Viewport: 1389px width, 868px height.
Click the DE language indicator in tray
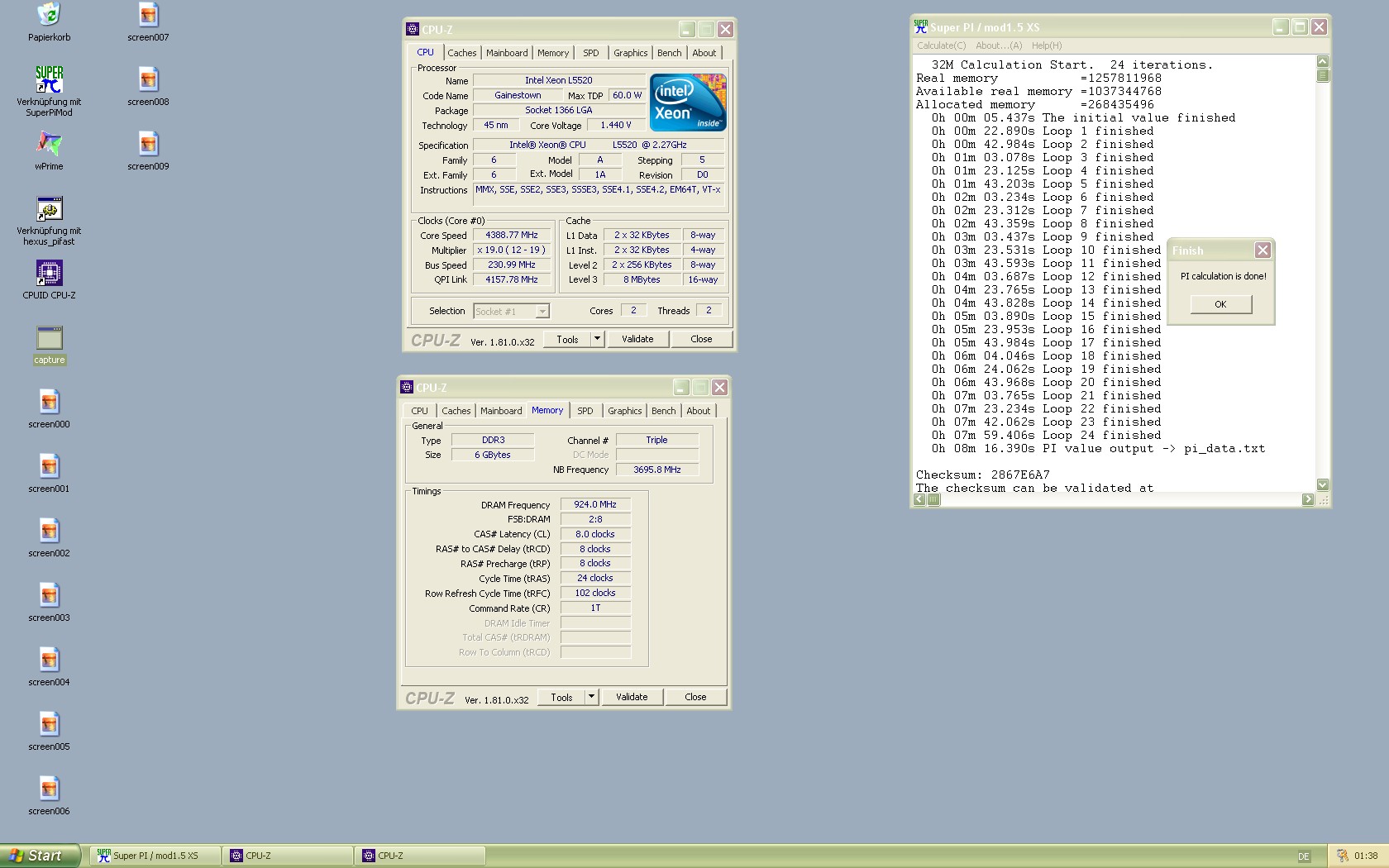(1304, 856)
